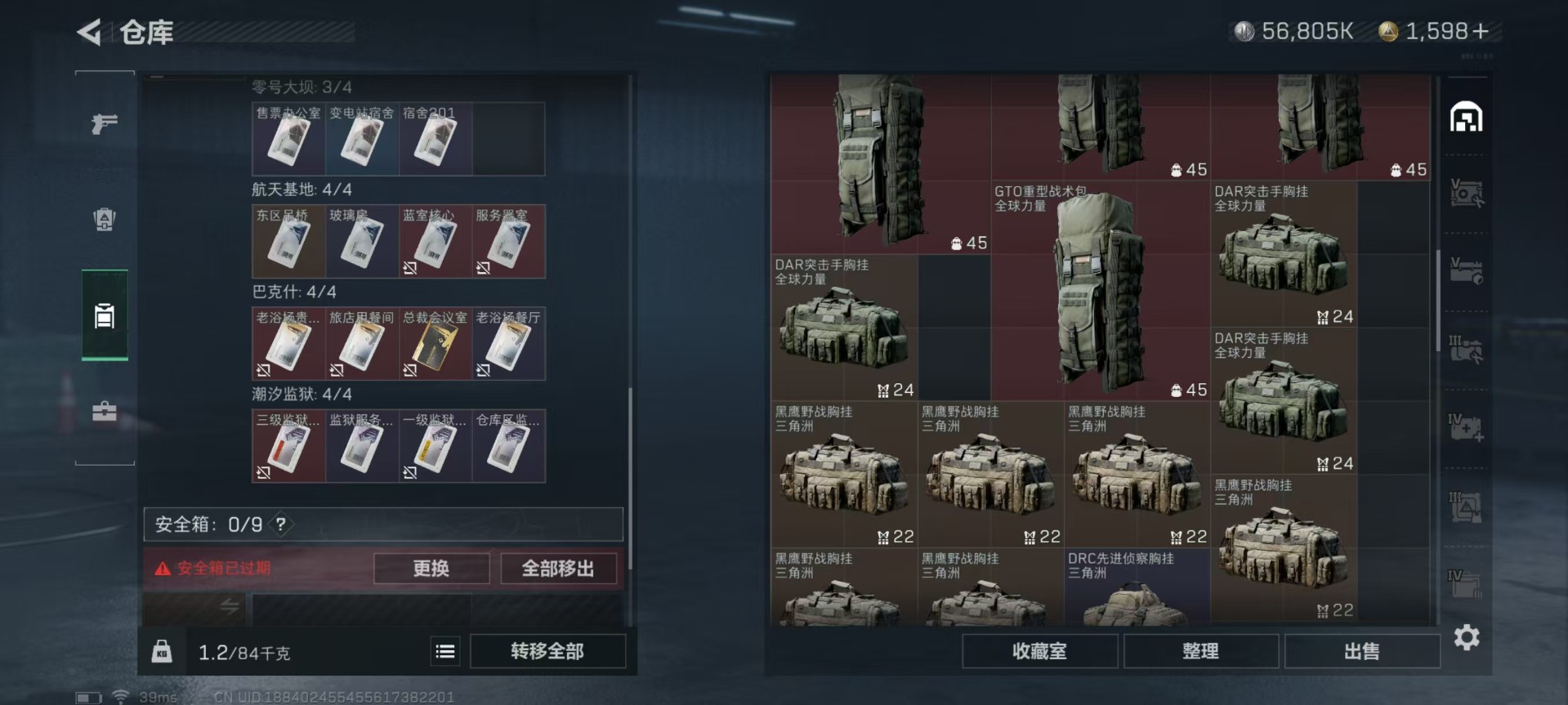Click the 全部移出 button
1568x705 pixels.
(x=558, y=569)
